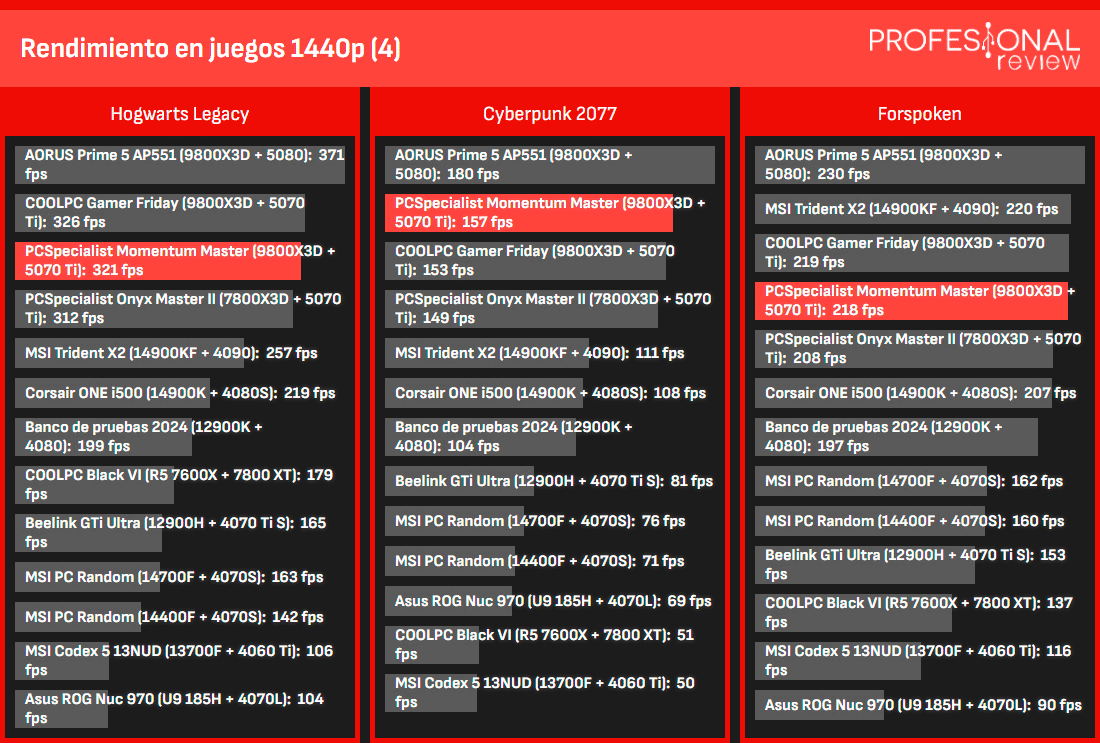Click MSI Trident X2 220 fps bar
Screen dimensions: 1100x743
pyautogui.click(x=913, y=208)
